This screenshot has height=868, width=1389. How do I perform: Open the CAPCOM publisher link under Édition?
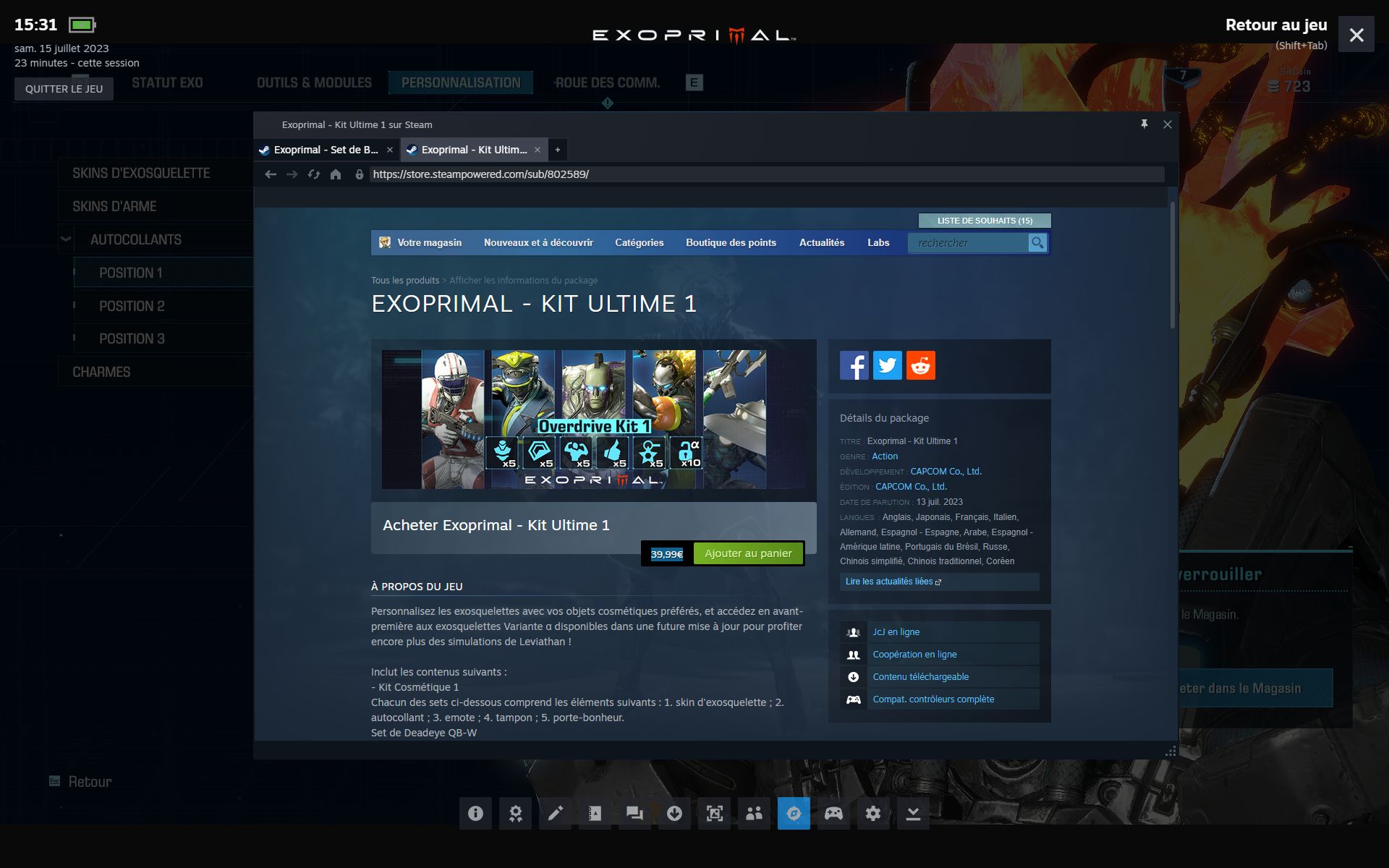click(x=911, y=487)
